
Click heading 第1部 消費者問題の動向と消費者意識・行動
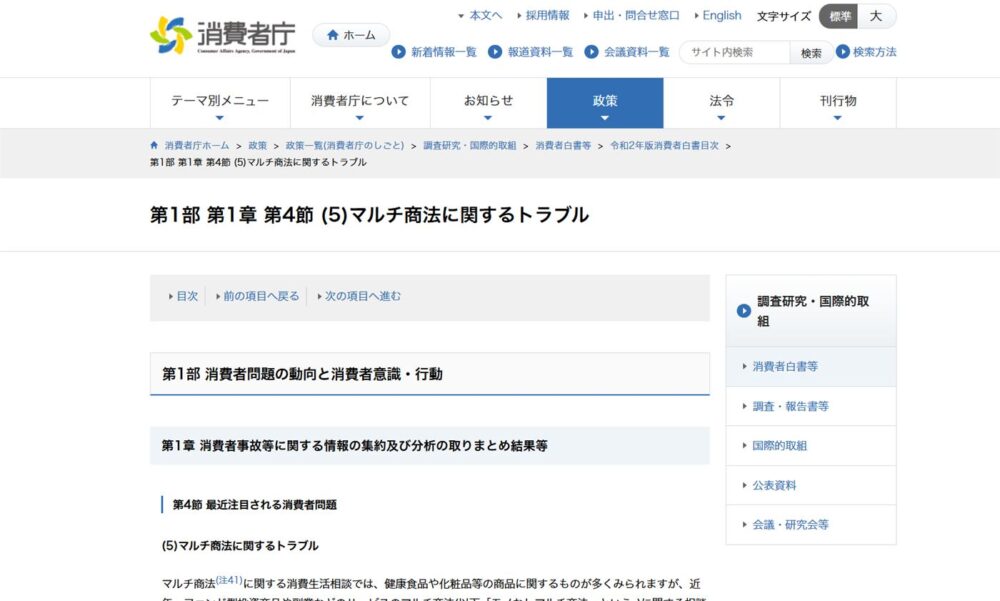[302, 374]
